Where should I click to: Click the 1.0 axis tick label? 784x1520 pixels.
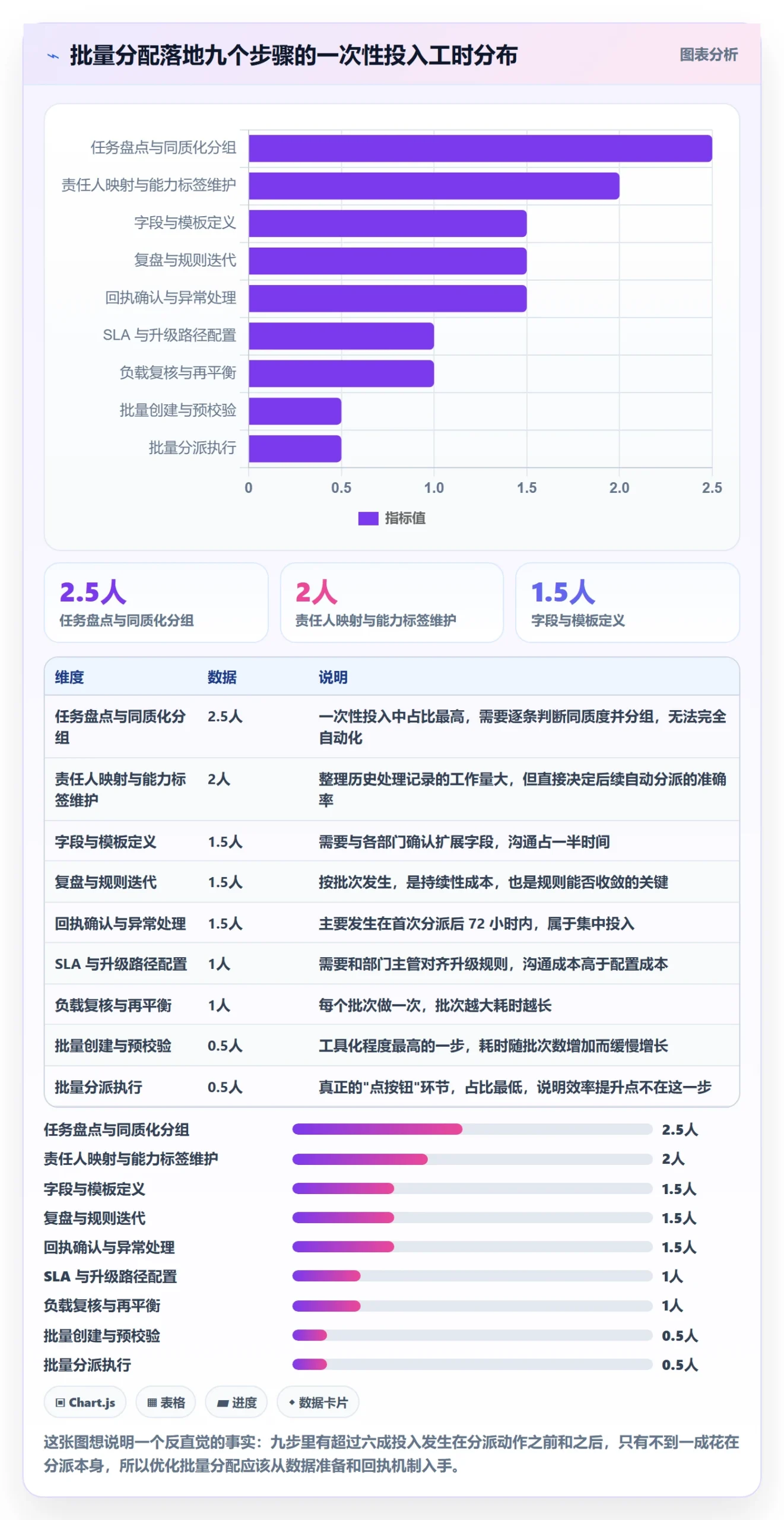tap(434, 487)
